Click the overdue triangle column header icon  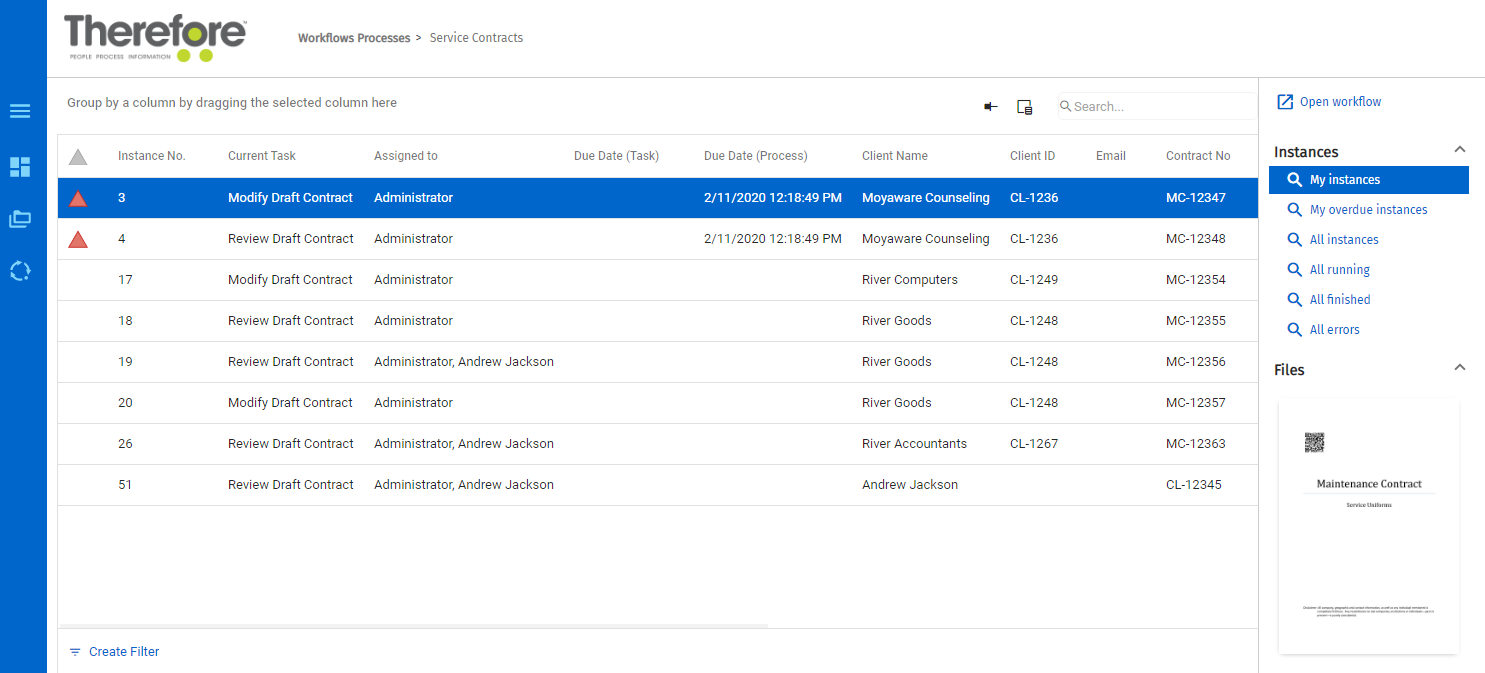[x=78, y=157]
